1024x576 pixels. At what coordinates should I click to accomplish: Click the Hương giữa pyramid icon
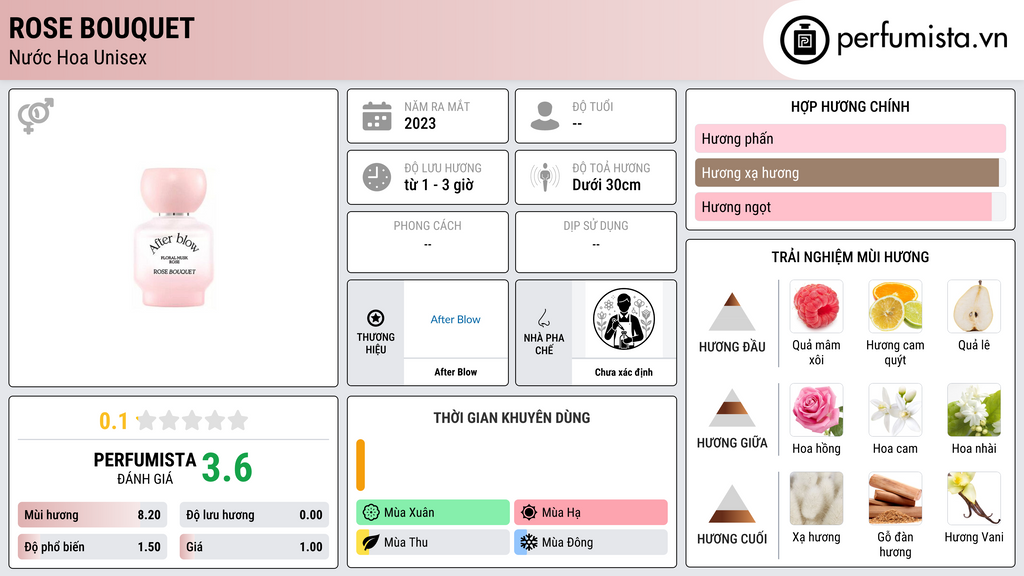732,408
